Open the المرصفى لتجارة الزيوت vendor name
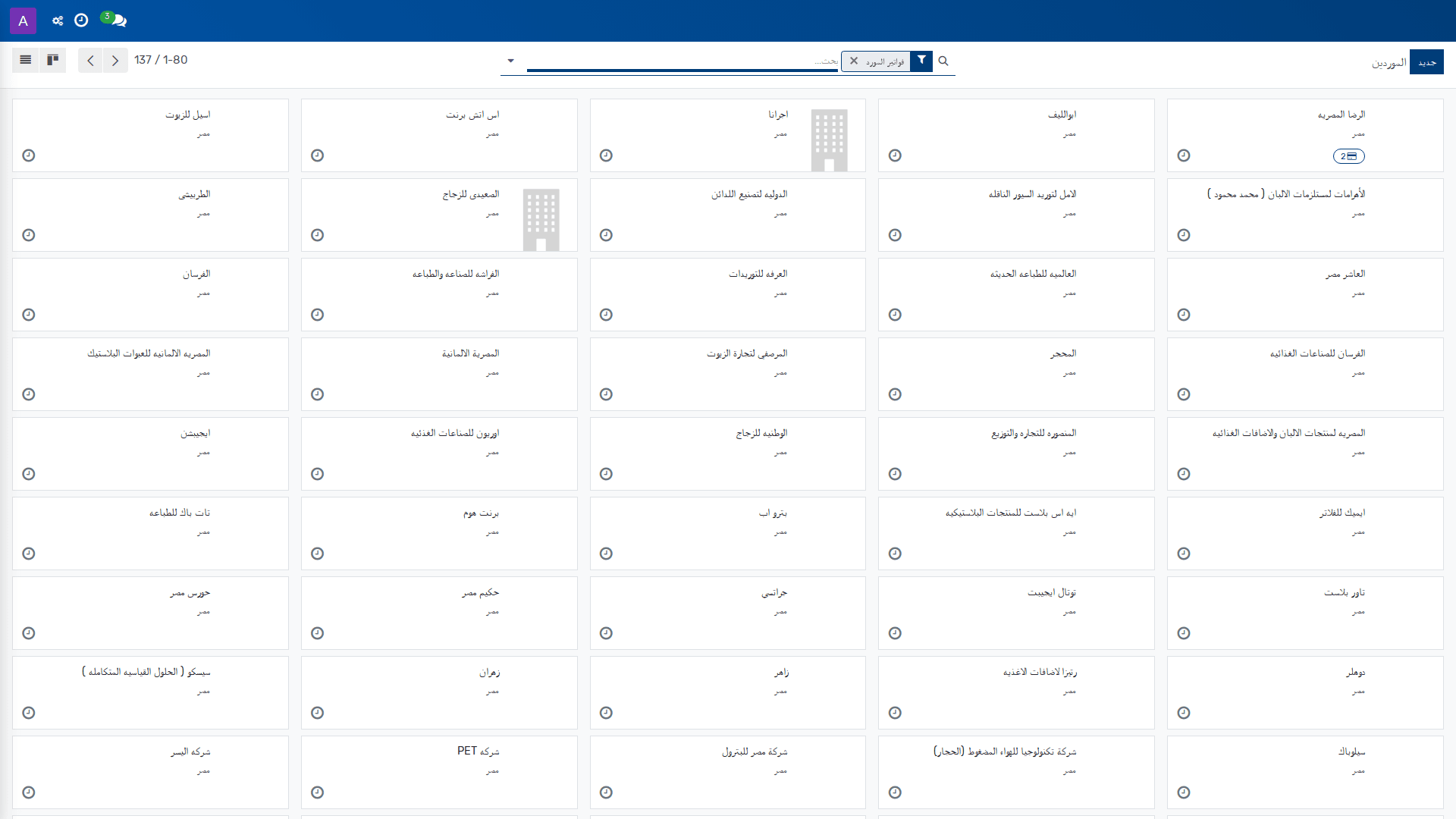The width and height of the screenshot is (1456, 819). [747, 353]
